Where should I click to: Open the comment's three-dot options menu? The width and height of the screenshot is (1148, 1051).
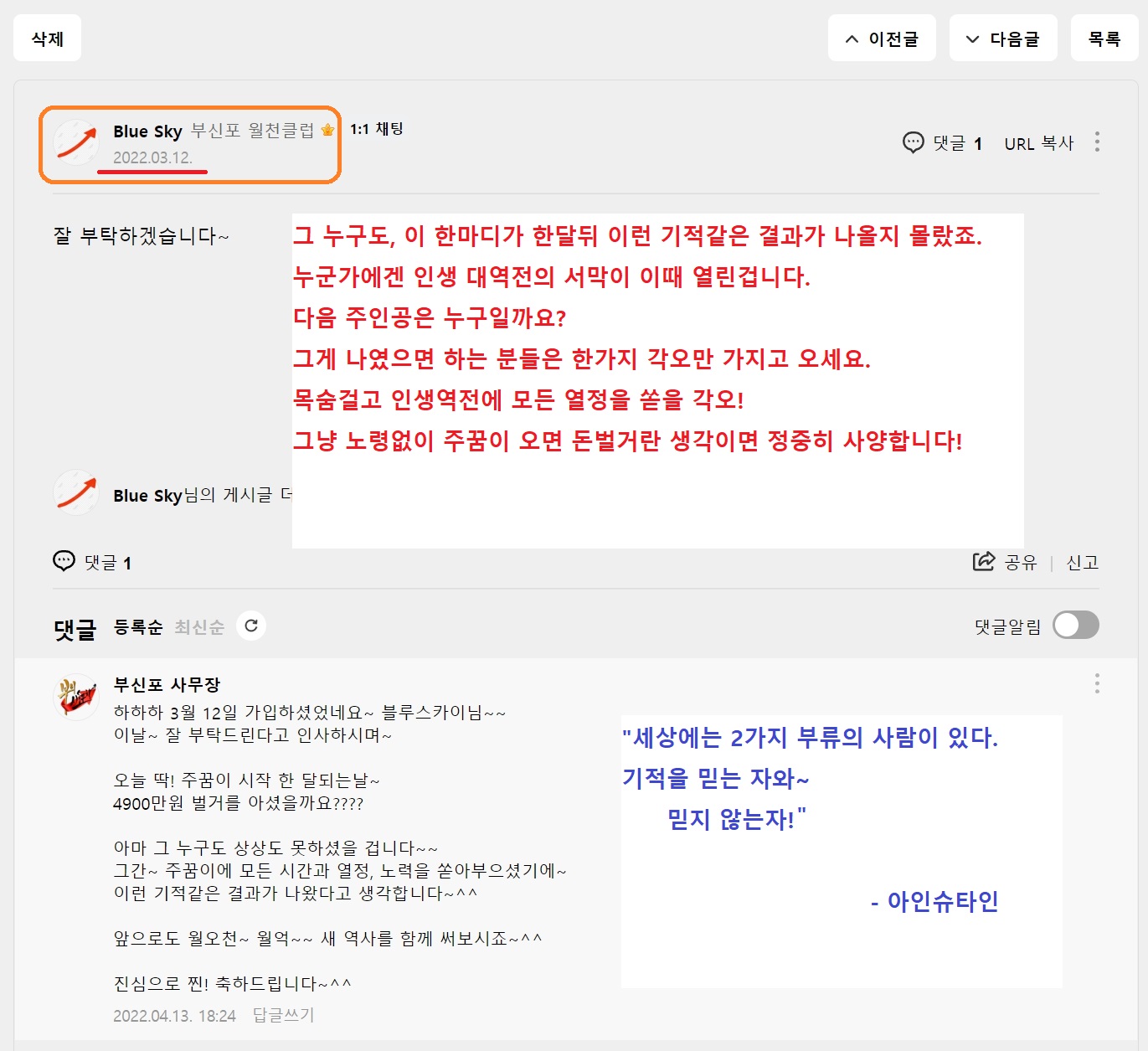[1097, 684]
